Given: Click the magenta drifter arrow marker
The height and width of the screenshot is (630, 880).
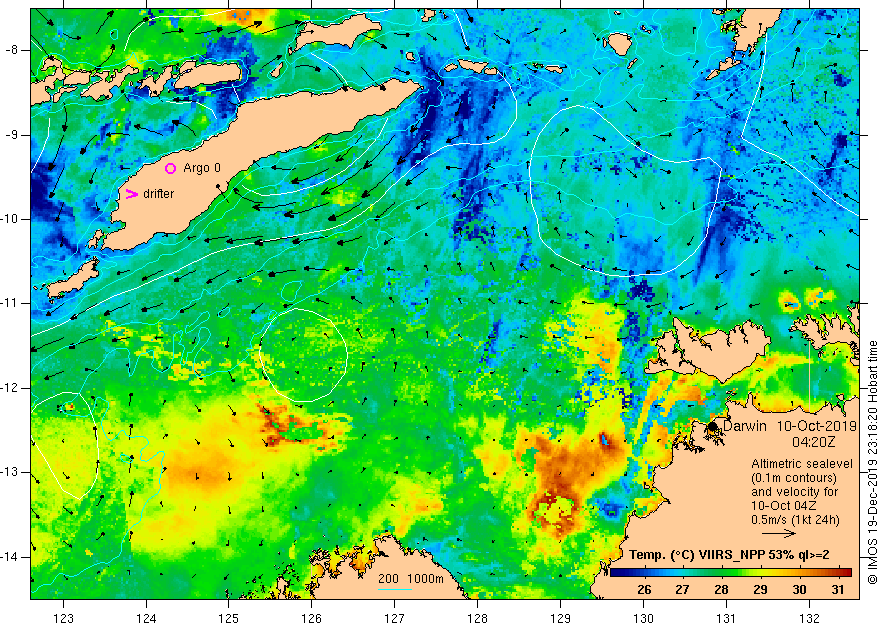Looking at the screenshot, I should [131, 194].
